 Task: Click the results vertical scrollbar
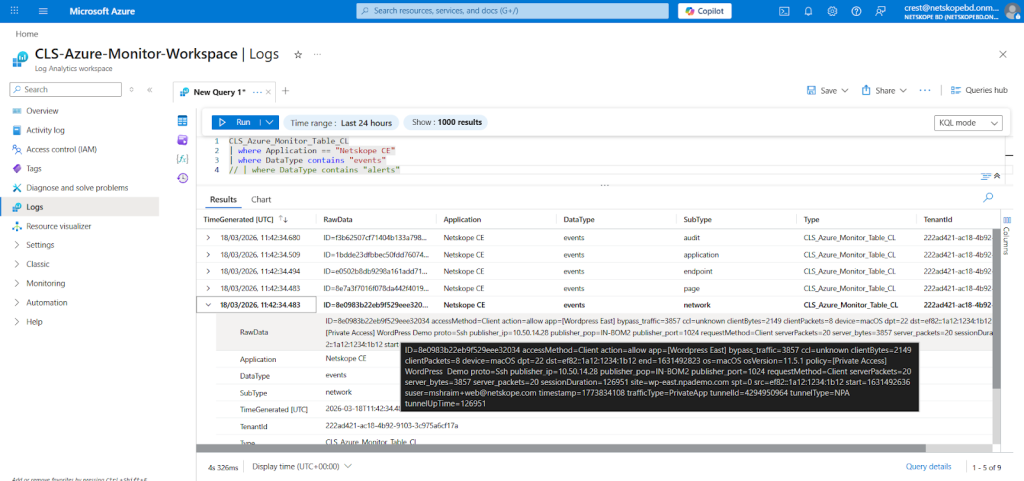click(x=995, y=307)
